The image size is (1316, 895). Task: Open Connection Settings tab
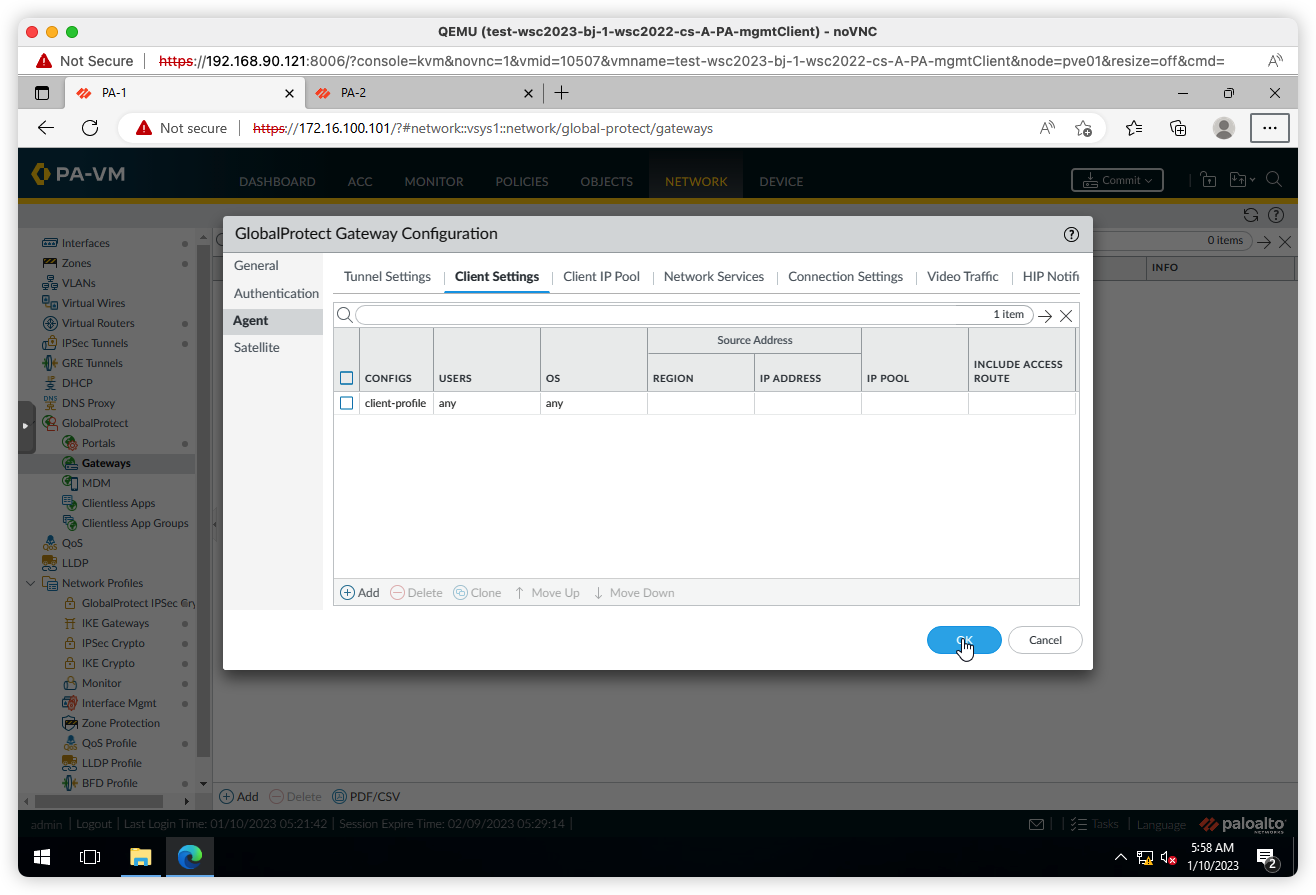point(845,277)
